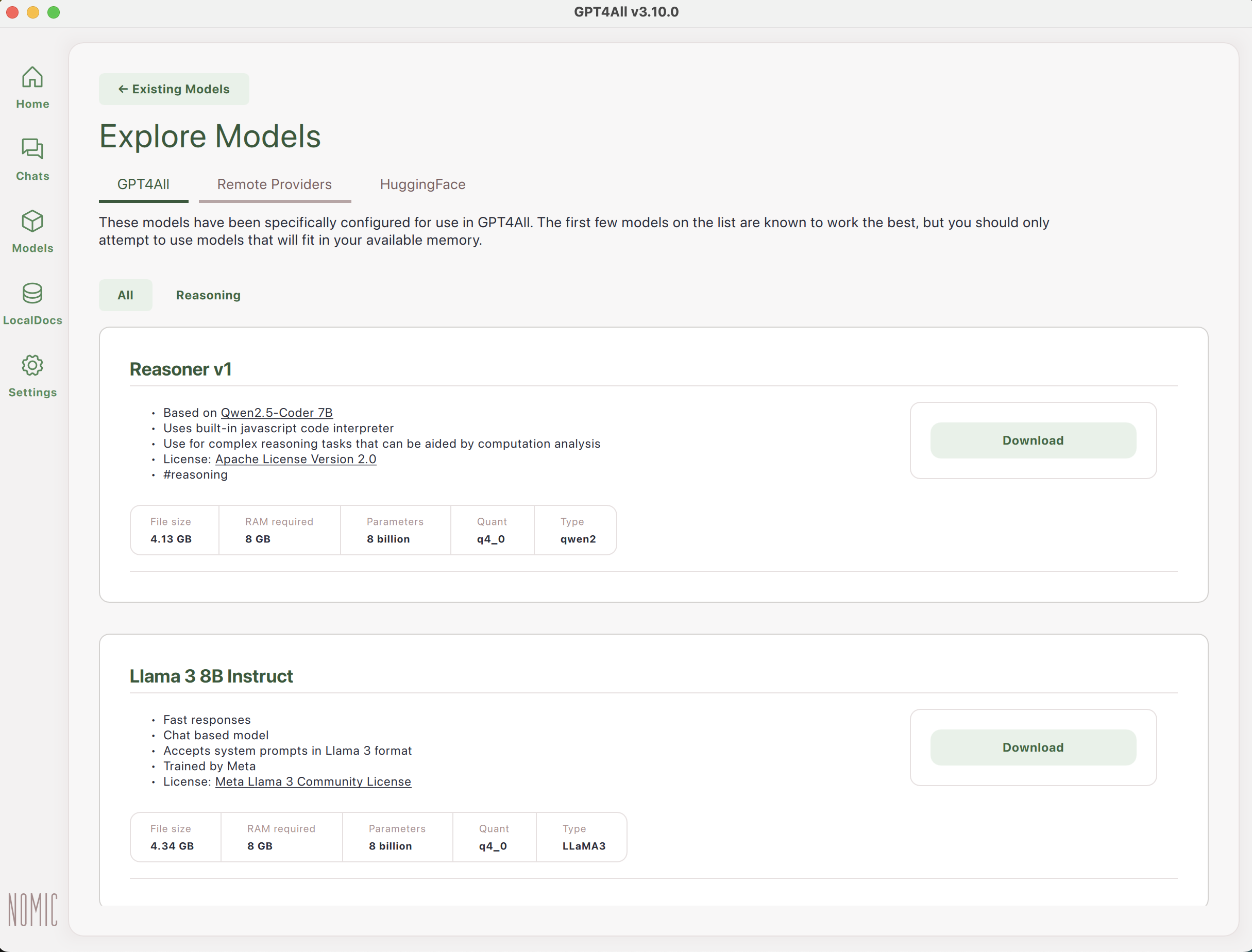Close the GPT4All window

point(12,12)
